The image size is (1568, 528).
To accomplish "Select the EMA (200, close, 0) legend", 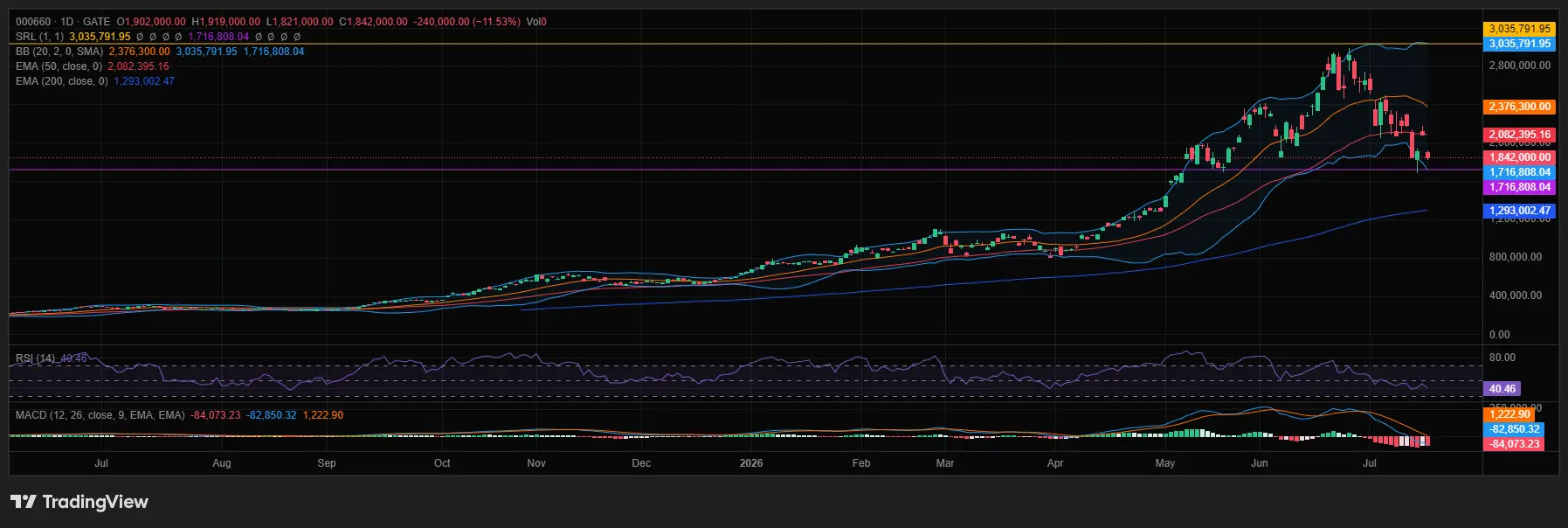I will click(62, 81).
